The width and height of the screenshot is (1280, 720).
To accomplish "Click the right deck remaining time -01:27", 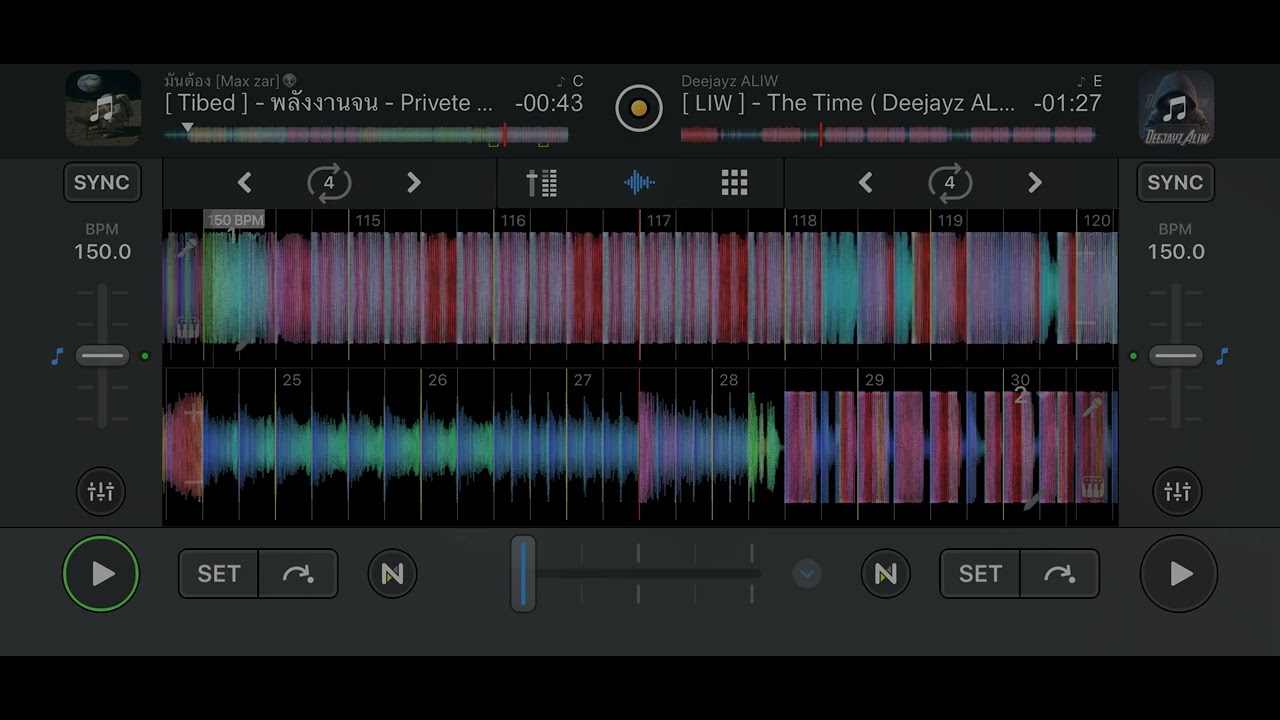I will (x=1068, y=103).
